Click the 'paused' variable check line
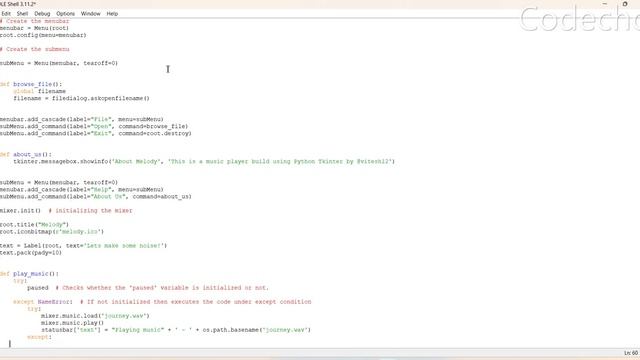Screen dimensions: 640x360 (x=148, y=288)
